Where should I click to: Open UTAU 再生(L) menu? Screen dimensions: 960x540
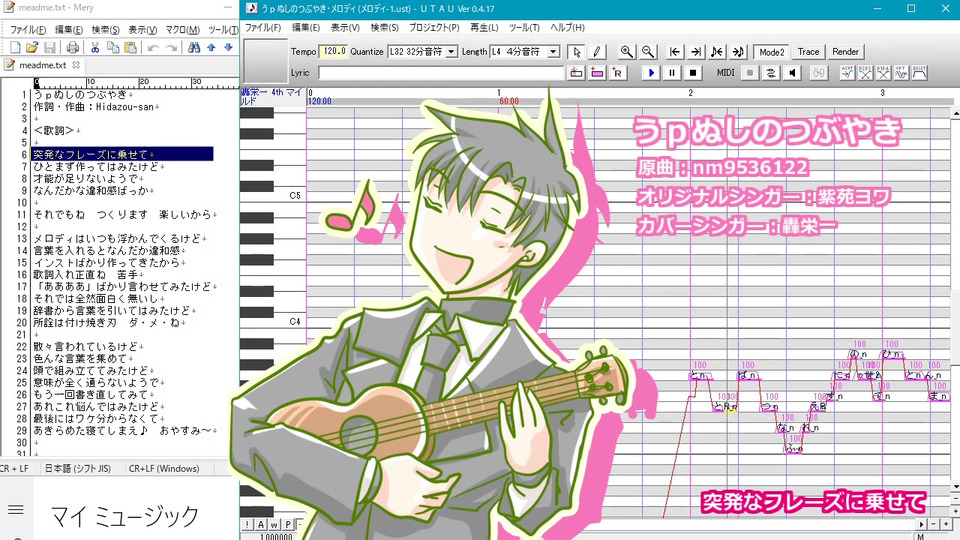[x=484, y=28]
